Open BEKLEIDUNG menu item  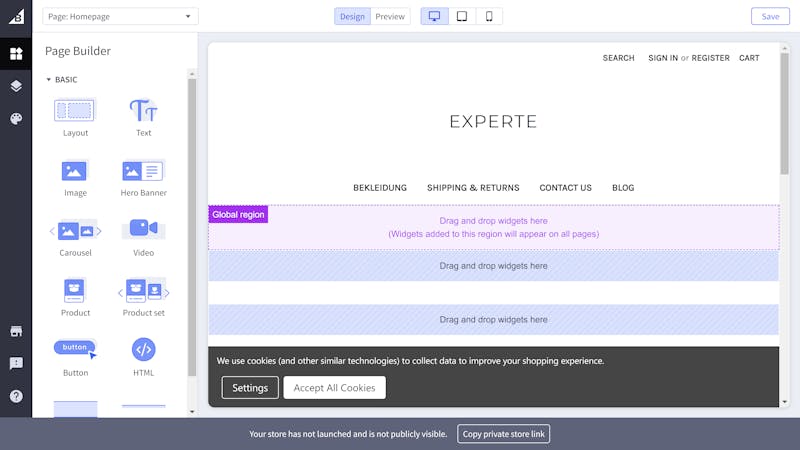380,188
